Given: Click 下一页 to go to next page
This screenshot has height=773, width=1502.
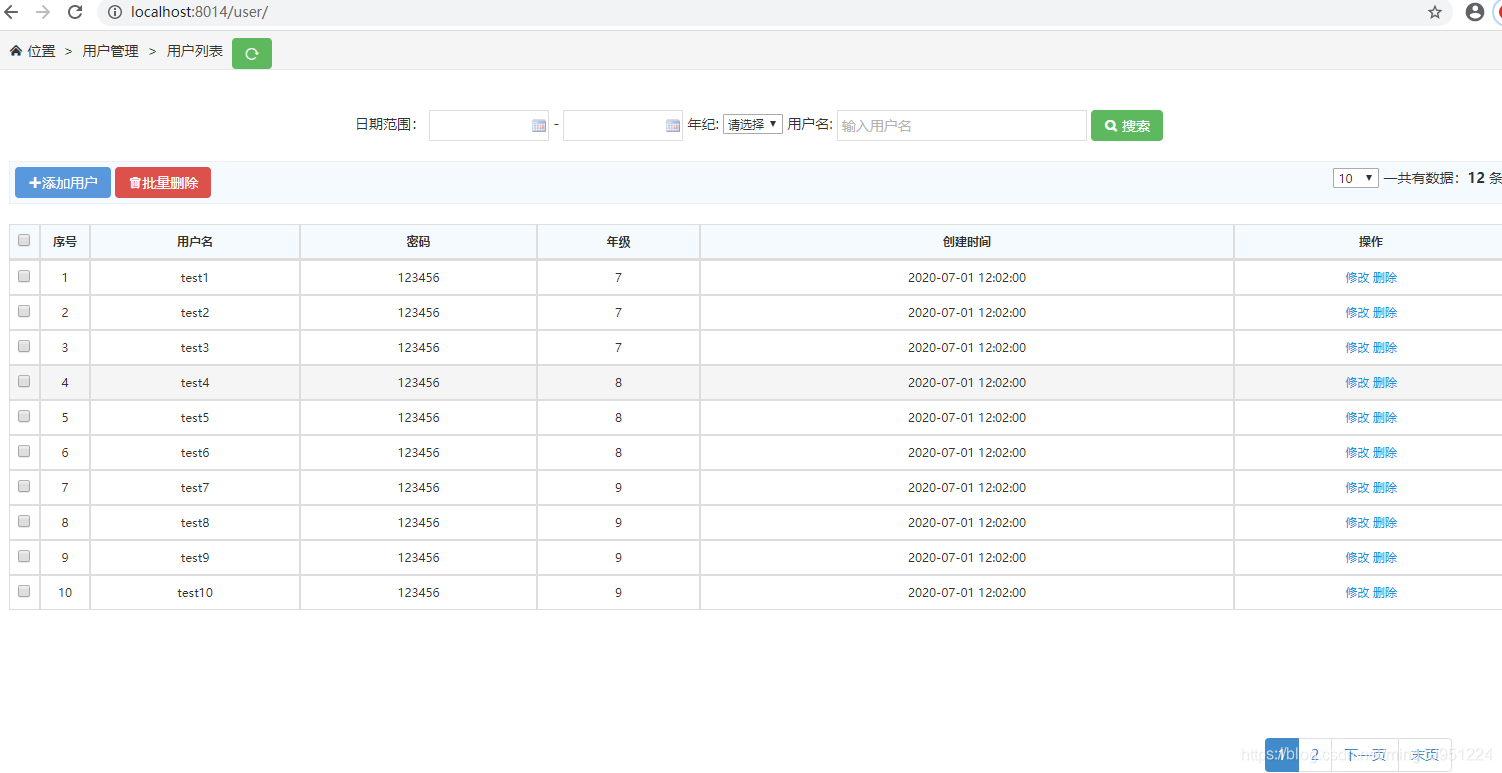Looking at the screenshot, I should (1364, 755).
